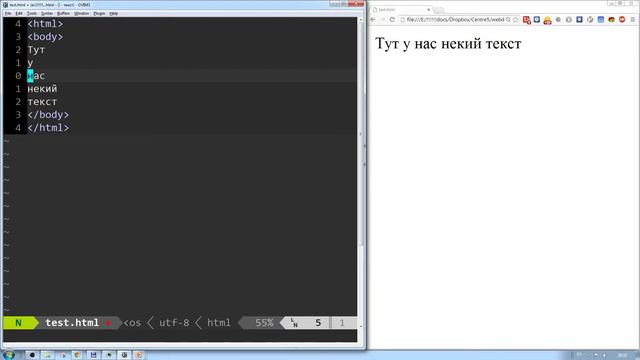Click the file:/// address bar in browser
The width and height of the screenshot is (640, 360).
[455, 20]
